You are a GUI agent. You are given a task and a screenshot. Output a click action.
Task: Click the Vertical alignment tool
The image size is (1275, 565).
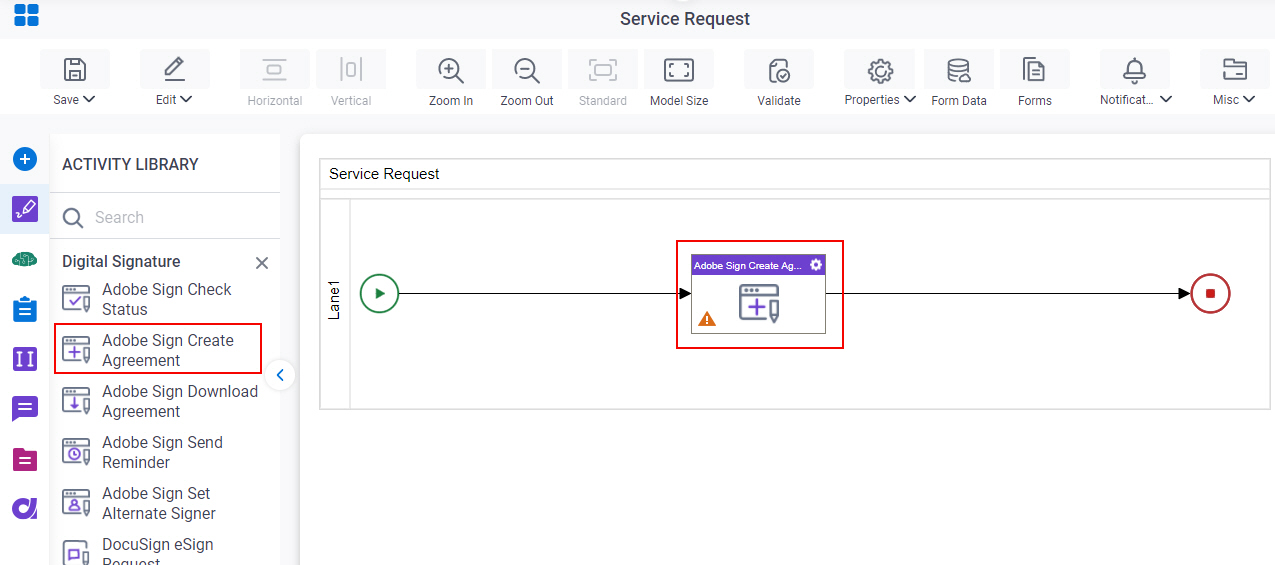tap(351, 79)
